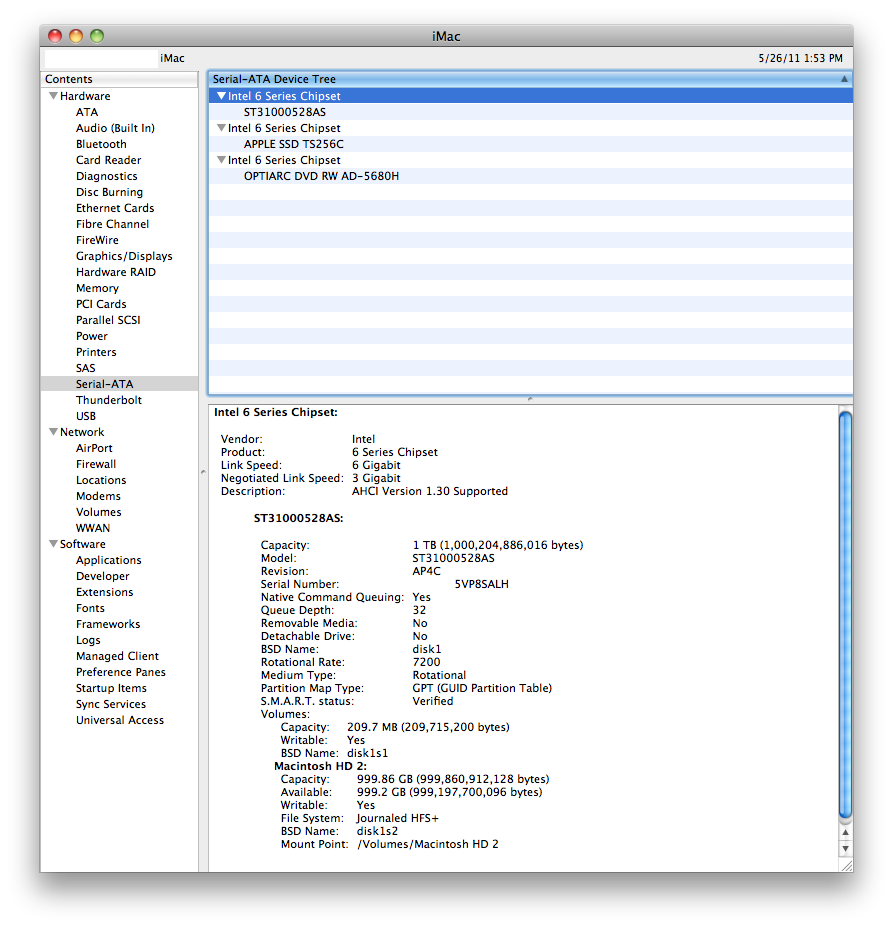Click the sidebar vertical split handle
The image size is (893, 927).
pyautogui.click(x=203, y=472)
